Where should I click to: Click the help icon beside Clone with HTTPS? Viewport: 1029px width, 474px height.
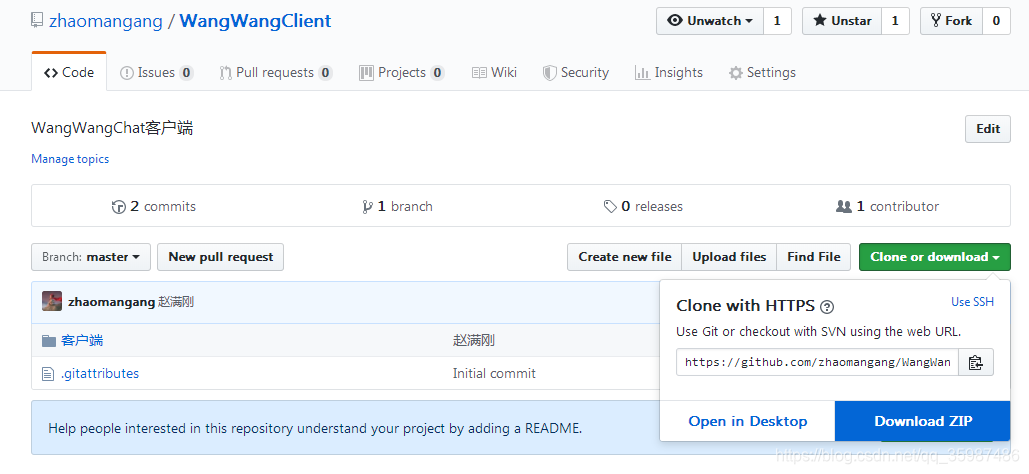[x=827, y=307]
